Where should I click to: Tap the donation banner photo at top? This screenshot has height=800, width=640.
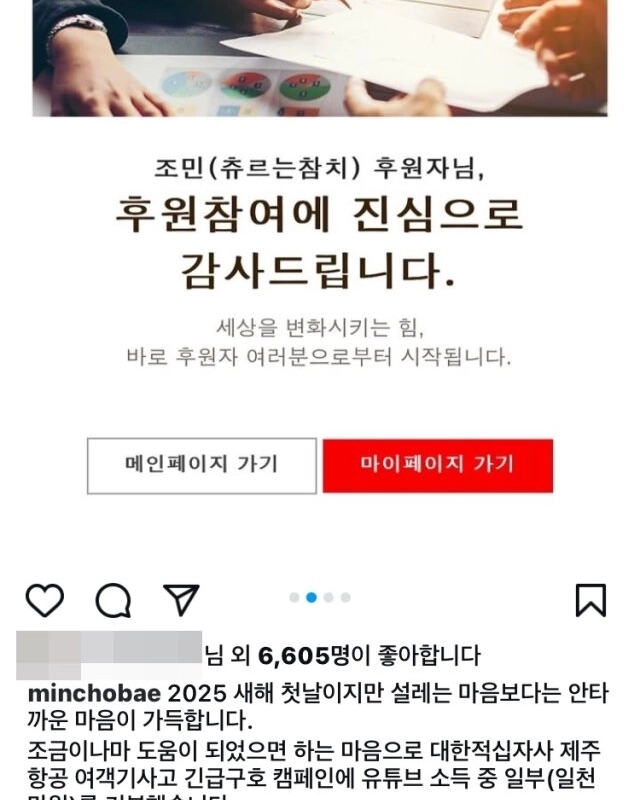pos(320,58)
